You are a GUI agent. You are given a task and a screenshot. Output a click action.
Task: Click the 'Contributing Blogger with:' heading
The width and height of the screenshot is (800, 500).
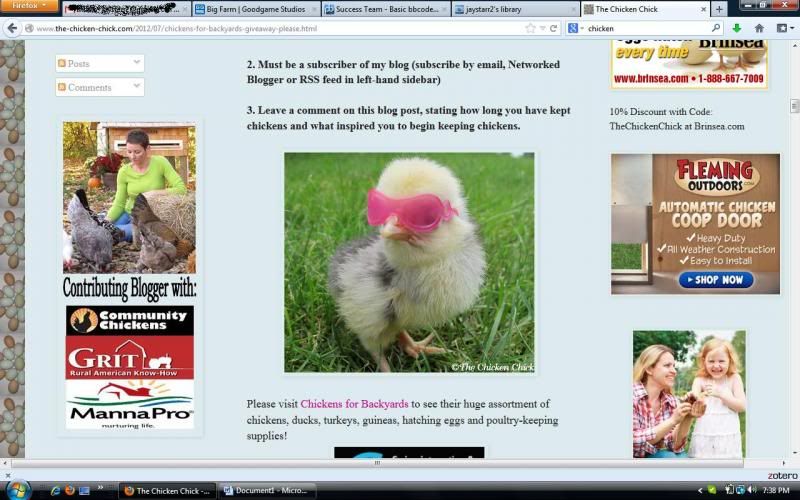pyautogui.click(x=130, y=288)
